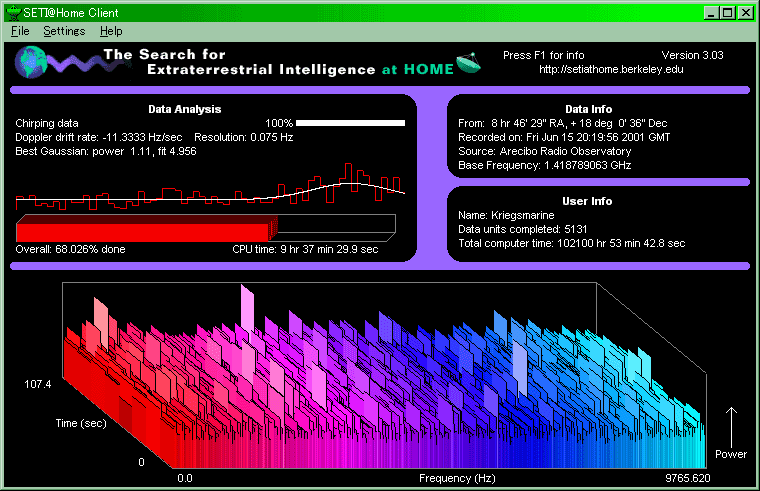This screenshot has height=491, width=760.
Task: Maximize the SETI@Home Client window
Action: pyautogui.click(x=728, y=13)
